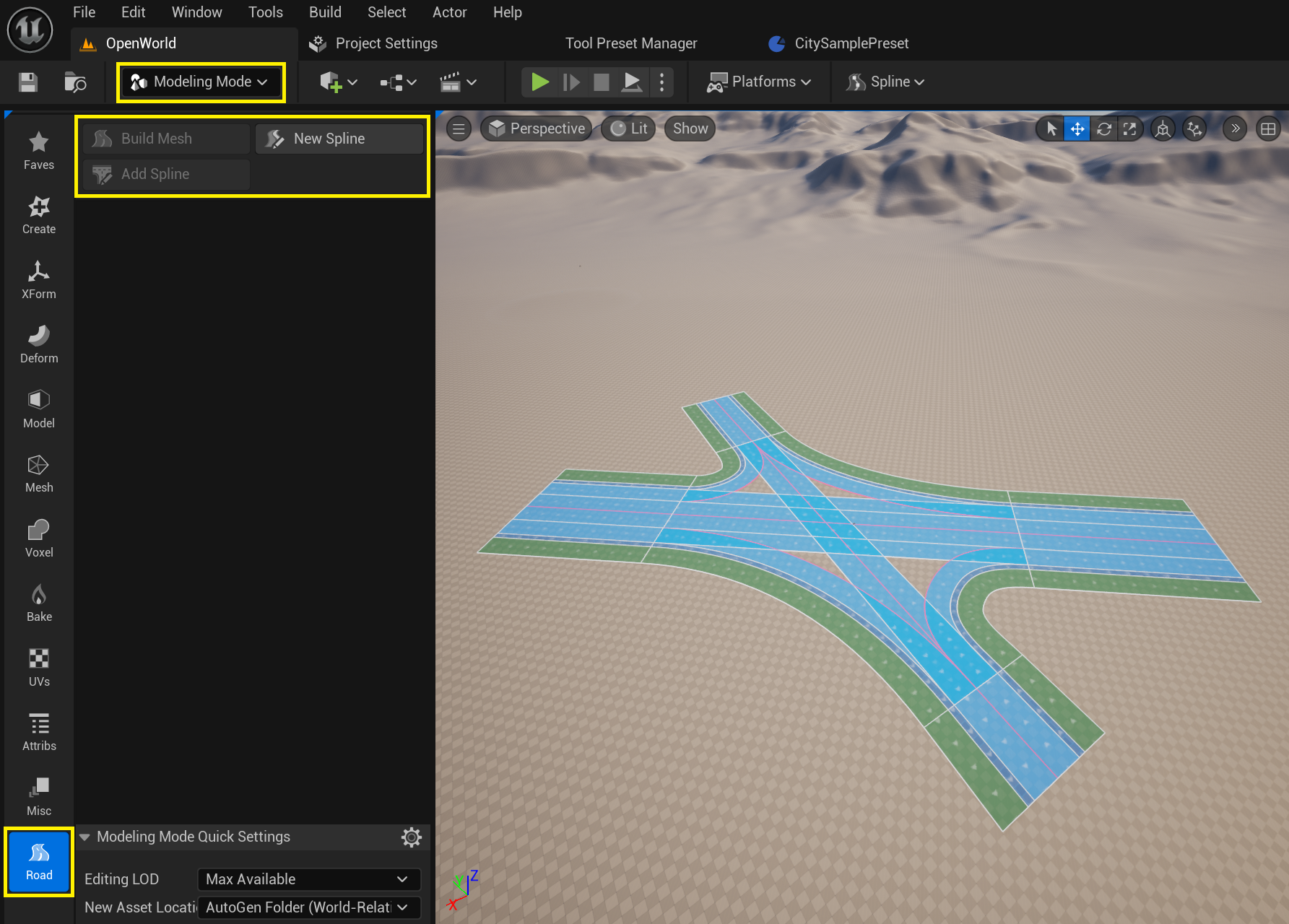Viewport: 1289px width, 924px height.
Task: Open the content browser folder-search icon
Action: click(x=75, y=82)
